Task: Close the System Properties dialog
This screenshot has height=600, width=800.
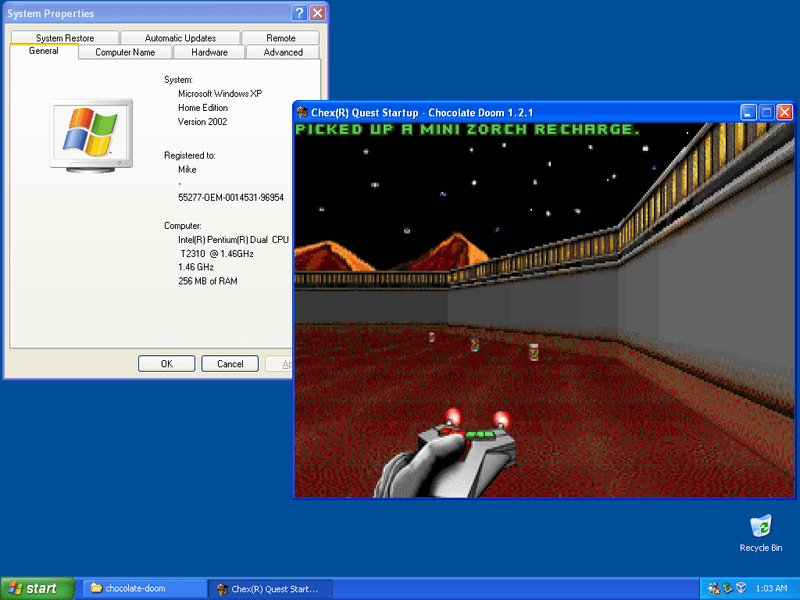Action: click(317, 13)
